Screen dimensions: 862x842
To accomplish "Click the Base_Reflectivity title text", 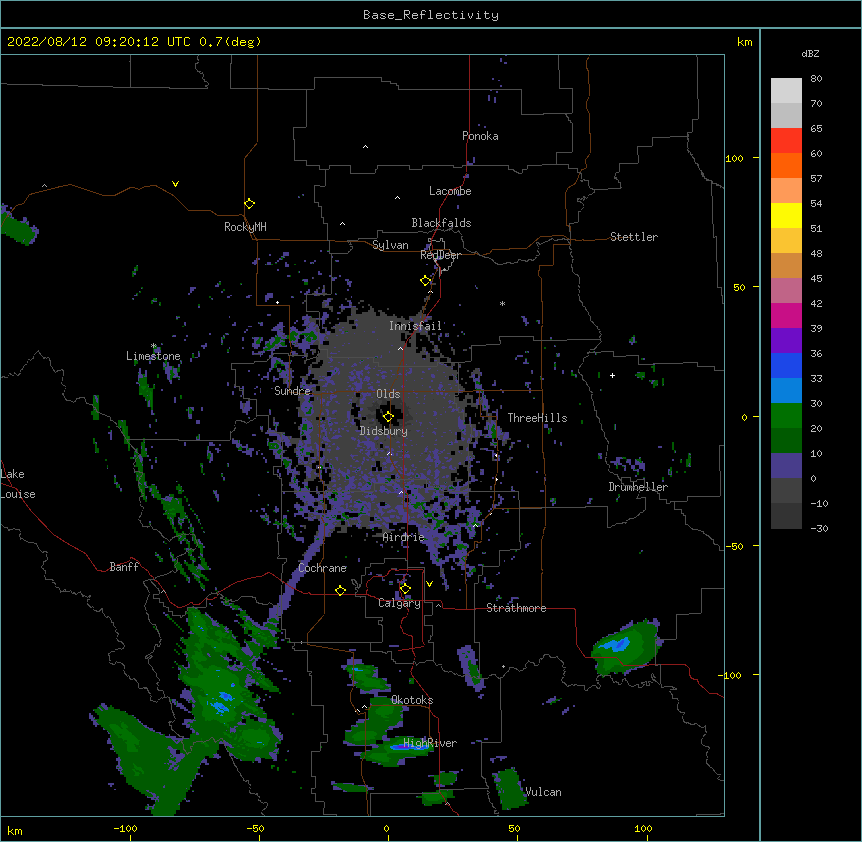I will click(431, 15).
